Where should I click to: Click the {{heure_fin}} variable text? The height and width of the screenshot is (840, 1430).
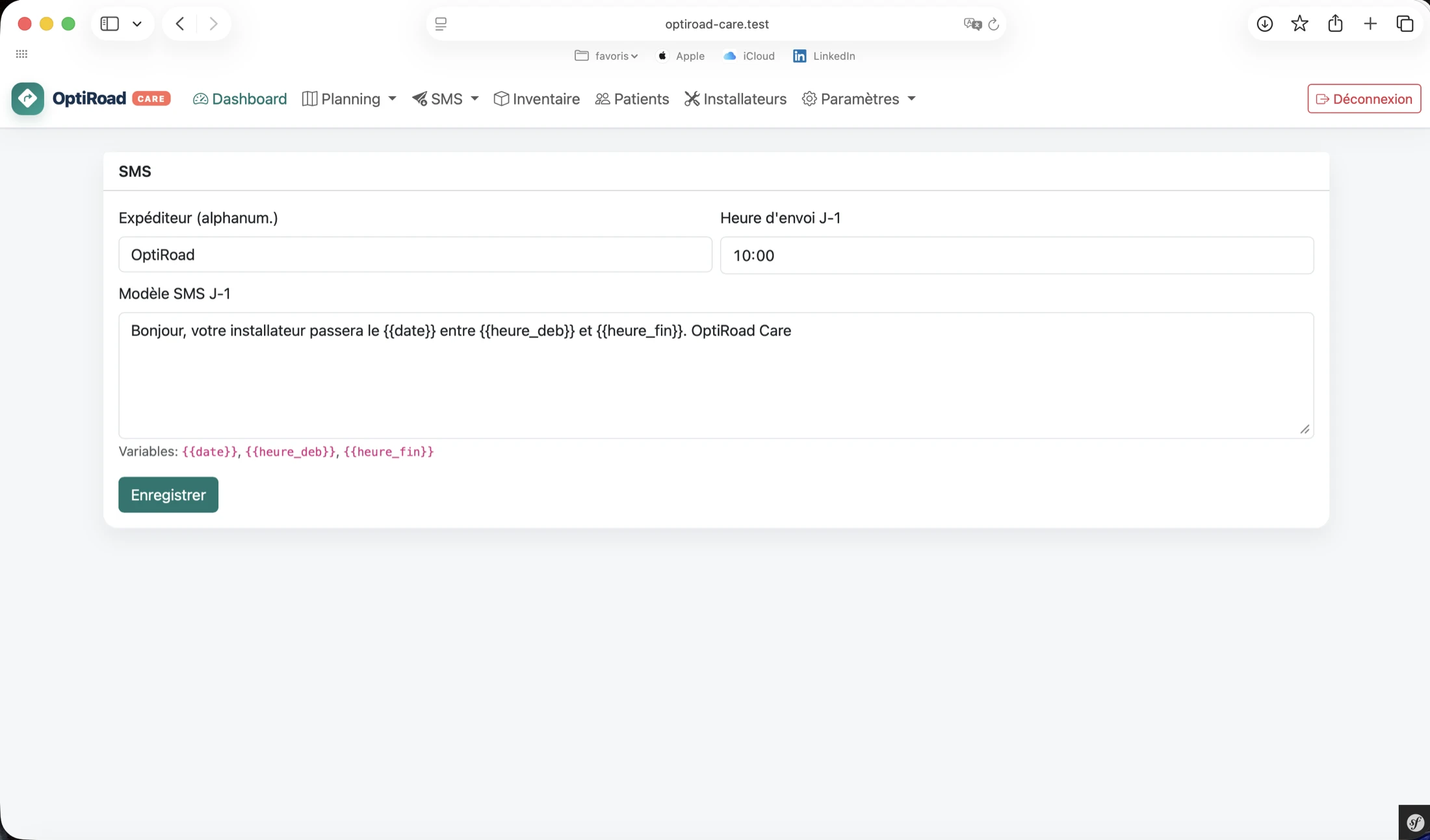point(389,452)
